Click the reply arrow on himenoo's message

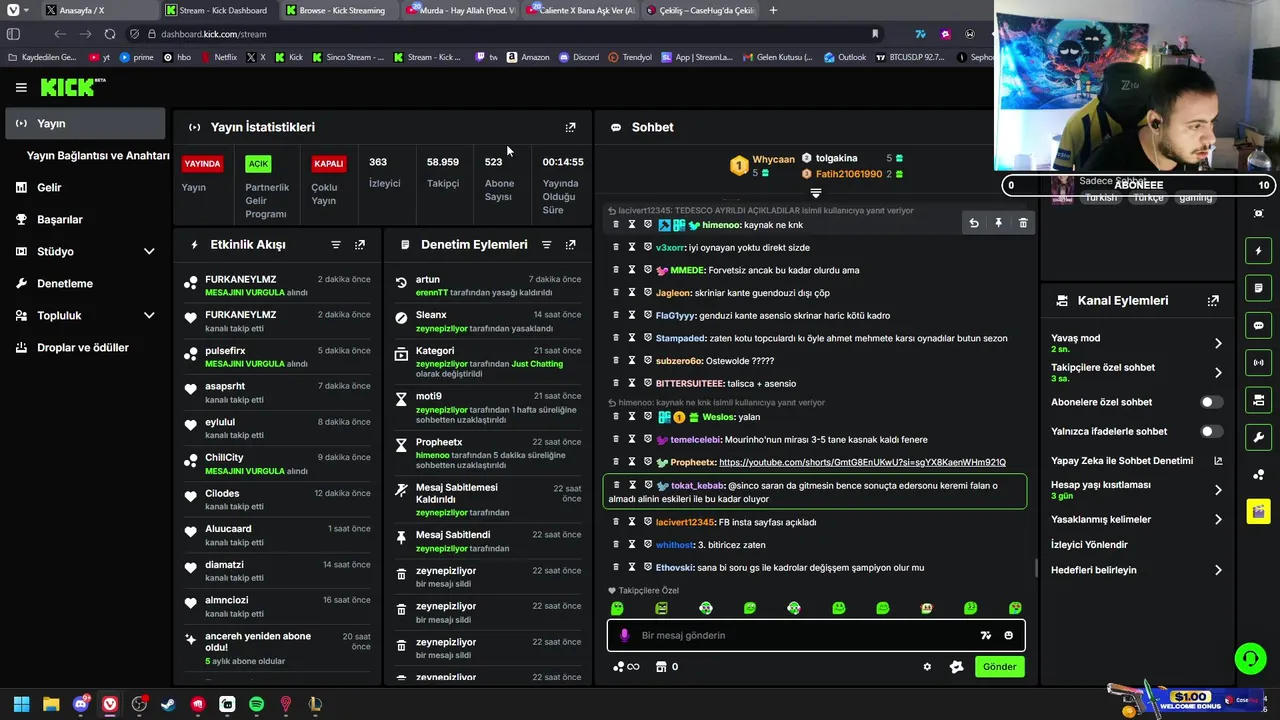(974, 224)
